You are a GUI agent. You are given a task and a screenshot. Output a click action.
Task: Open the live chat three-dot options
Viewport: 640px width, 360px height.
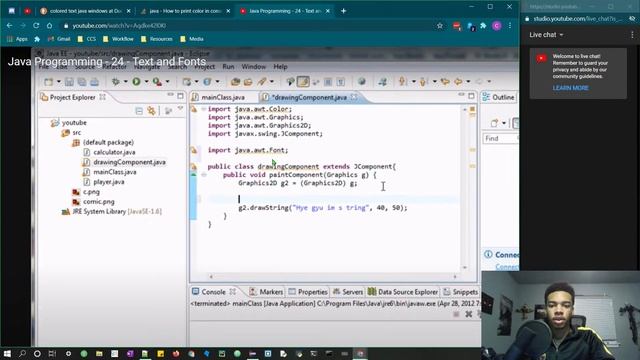[632, 35]
